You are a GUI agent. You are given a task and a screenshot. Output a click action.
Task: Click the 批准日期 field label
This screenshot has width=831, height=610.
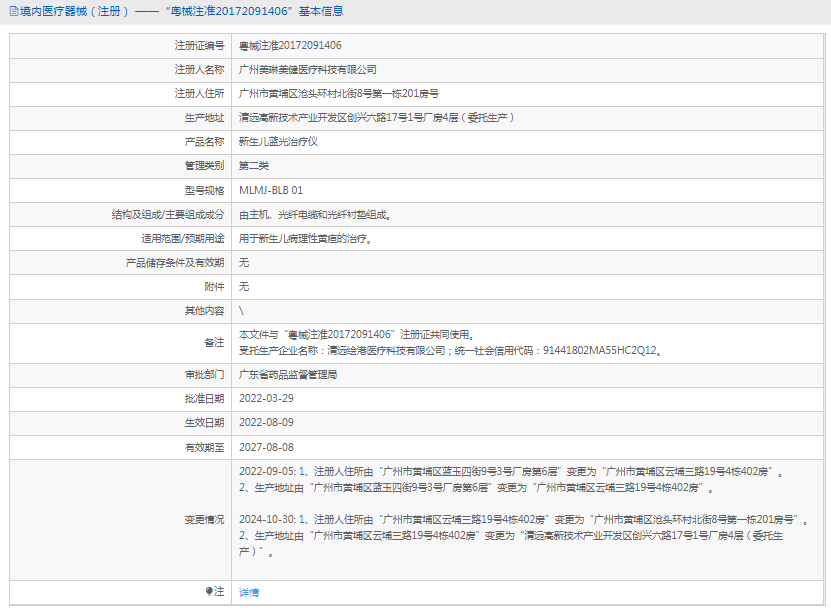coord(205,399)
